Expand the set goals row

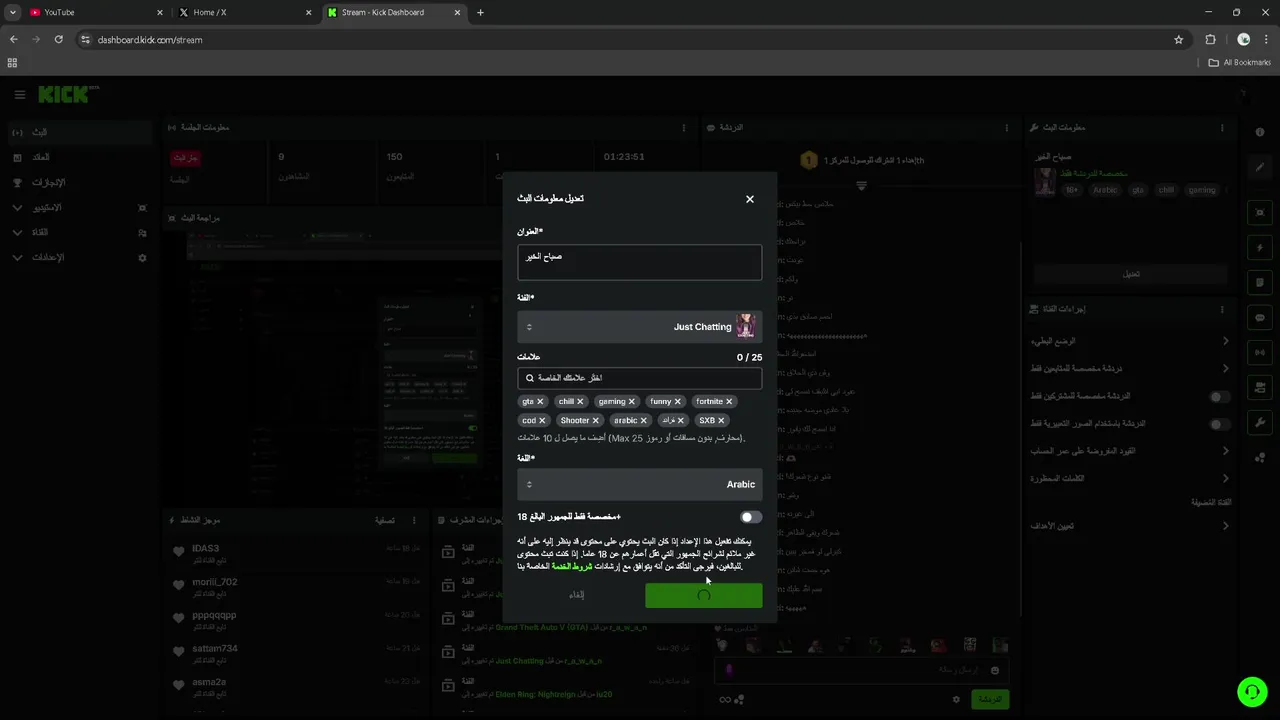click(1131, 526)
